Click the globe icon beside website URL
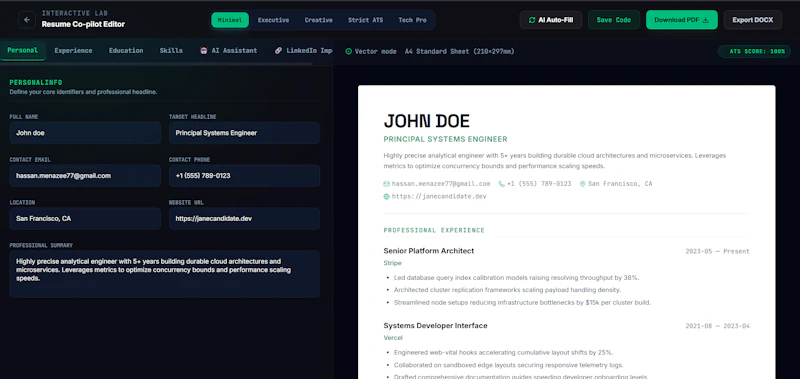Screen dimensions: 800x379 point(387,196)
